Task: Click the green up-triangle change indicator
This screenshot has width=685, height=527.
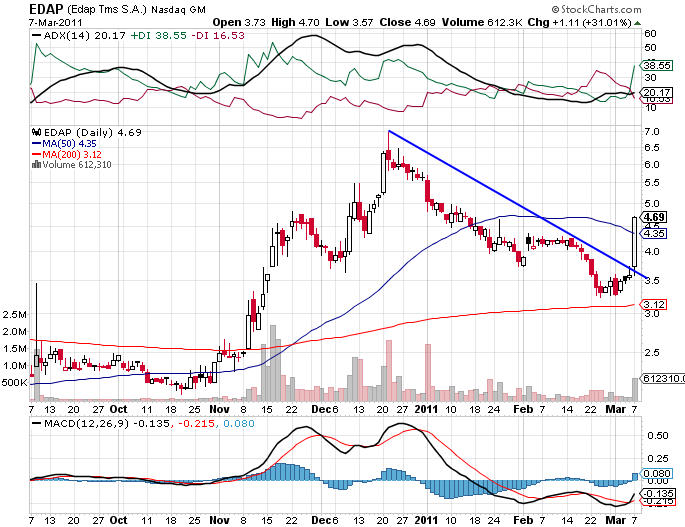Action: coord(637,23)
